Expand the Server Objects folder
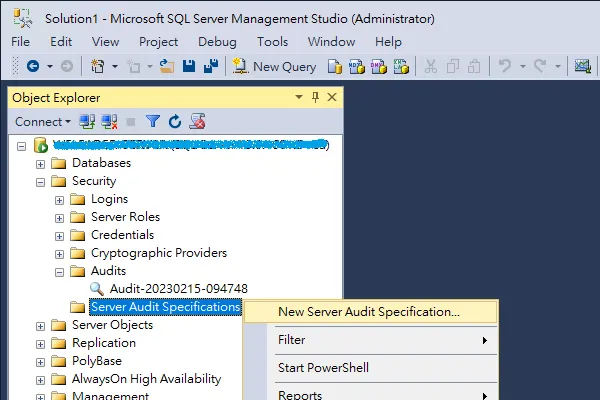The image size is (600, 400). coord(40,326)
